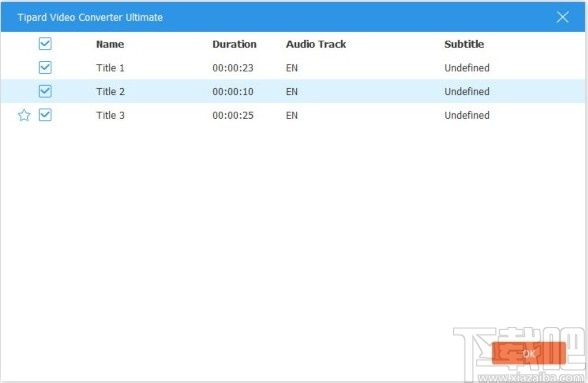Uncheck the Title 3 checkbox

point(45,115)
